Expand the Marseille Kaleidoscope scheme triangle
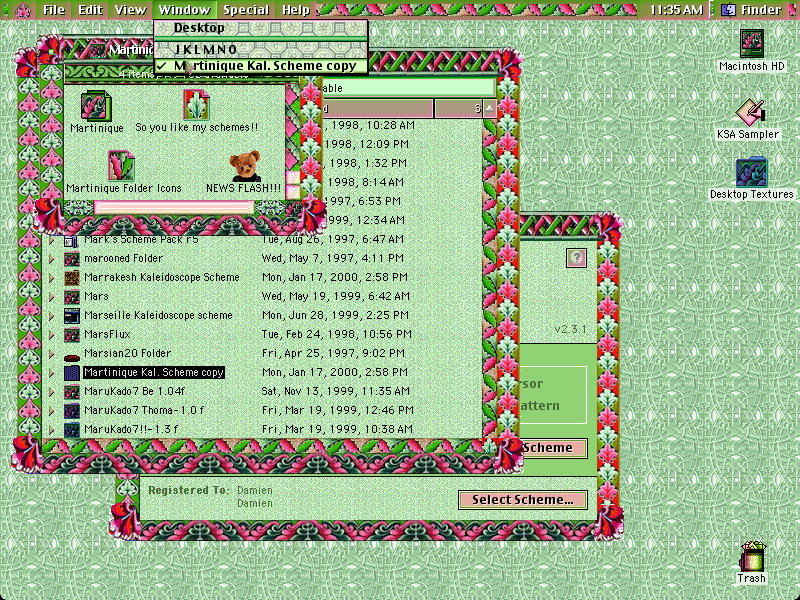The height and width of the screenshot is (600, 800). point(52,316)
